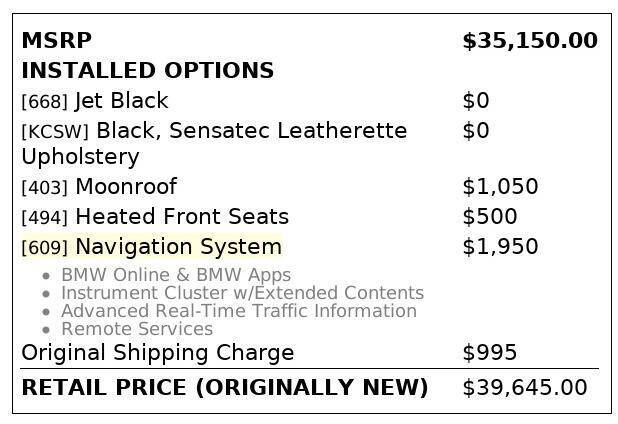This screenshot has width=618, height=424.
Task: Select the $35,150.00 MSRP amount
Action: (x=529, y=41)
